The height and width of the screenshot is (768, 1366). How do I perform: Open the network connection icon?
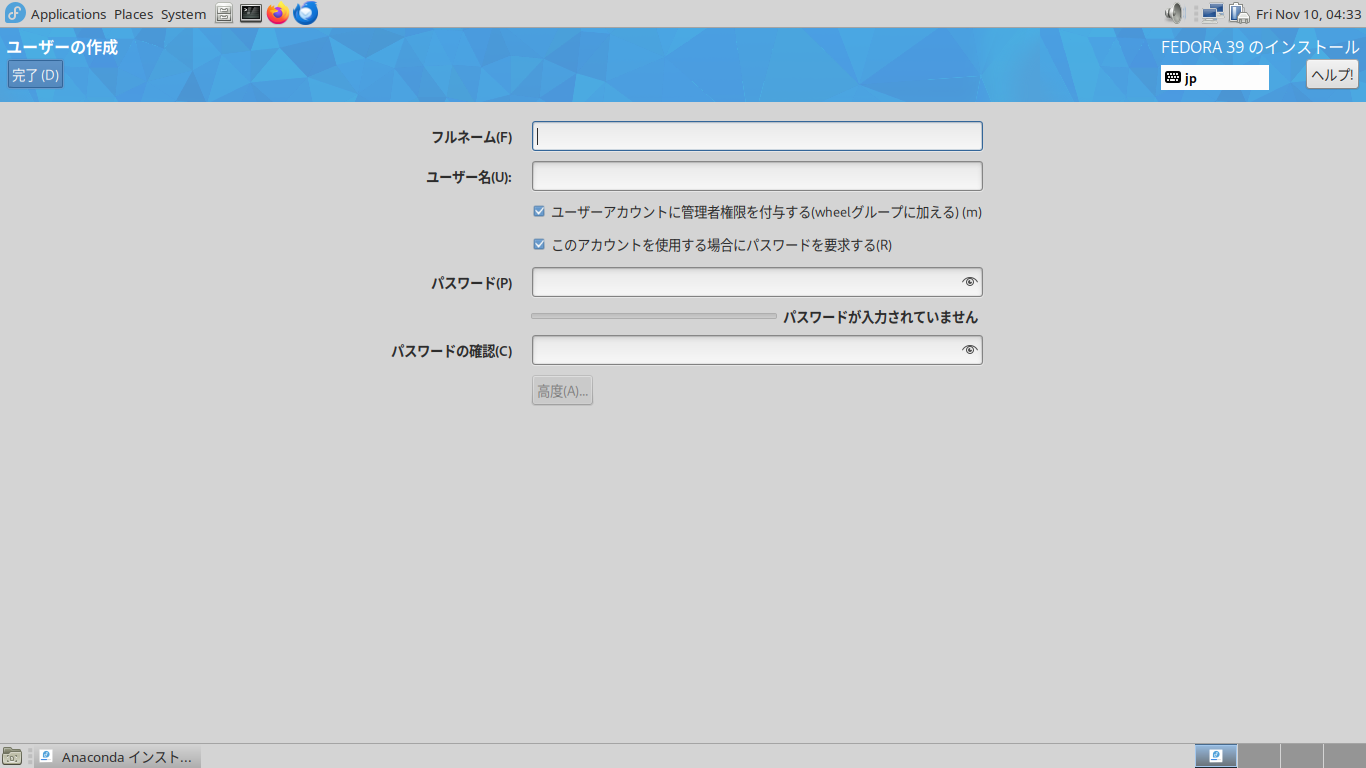click(1213, 14)
